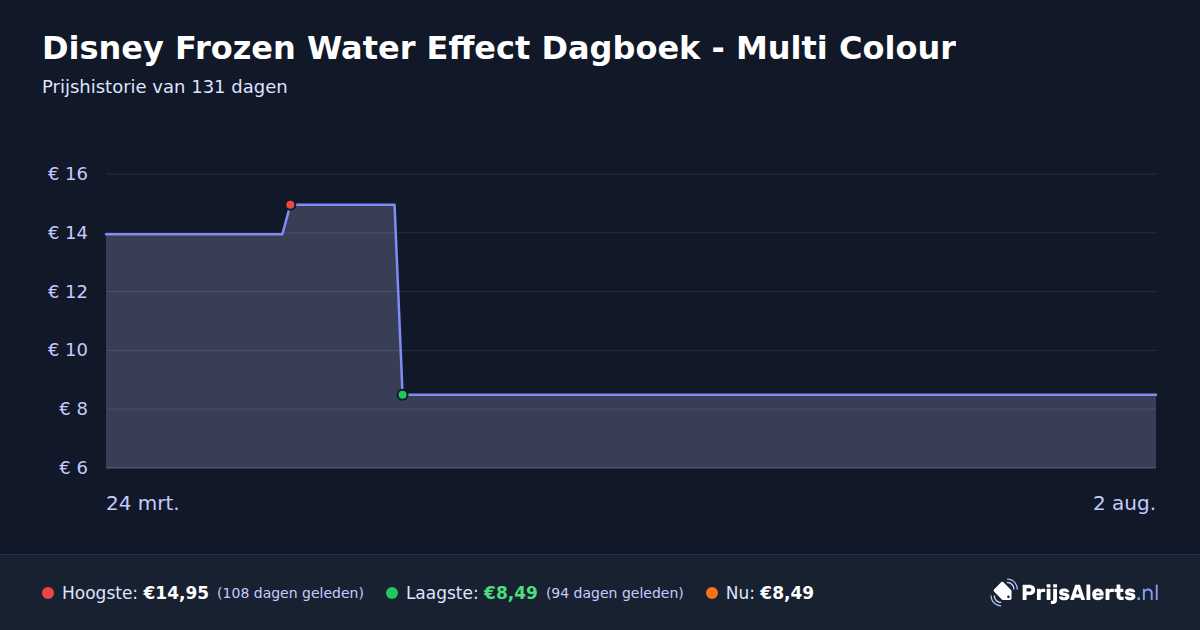Select the Hoogste €14,95 value
The height and width of the screenshot is (630, 1200).
(x=176, y=593)
